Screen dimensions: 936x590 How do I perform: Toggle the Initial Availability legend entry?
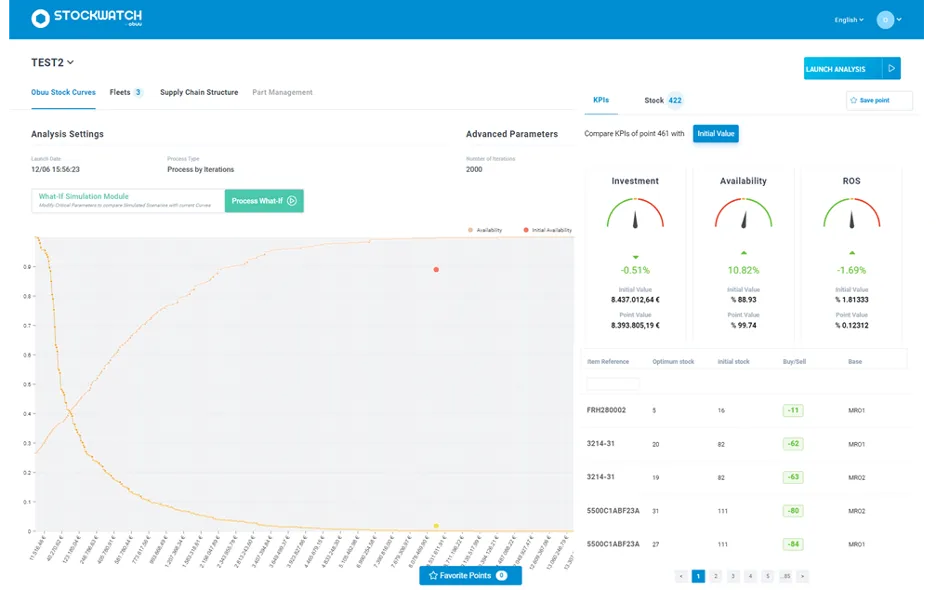[x=547, y=230]
